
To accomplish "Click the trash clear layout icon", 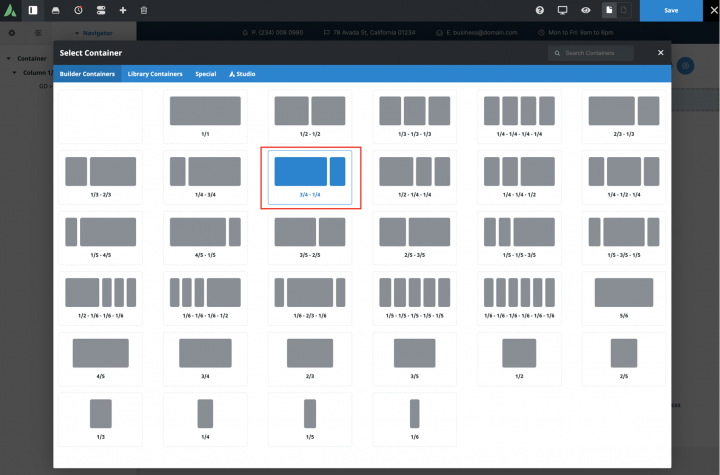I will tap(144, 10).
